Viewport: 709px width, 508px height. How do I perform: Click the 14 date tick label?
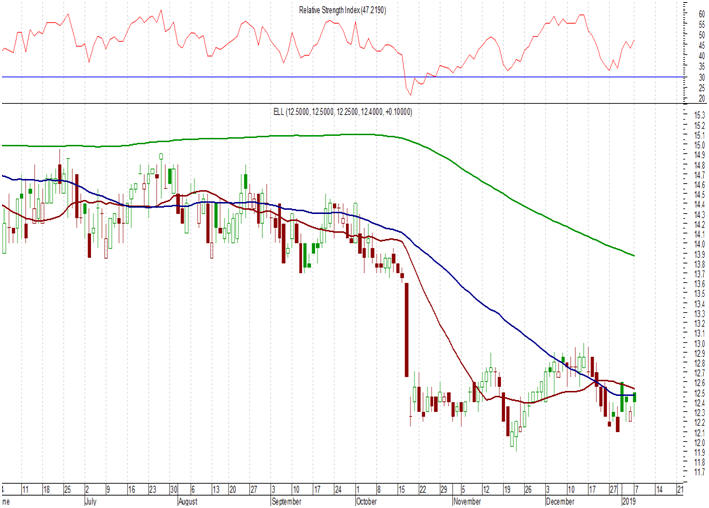pos(659,490)
